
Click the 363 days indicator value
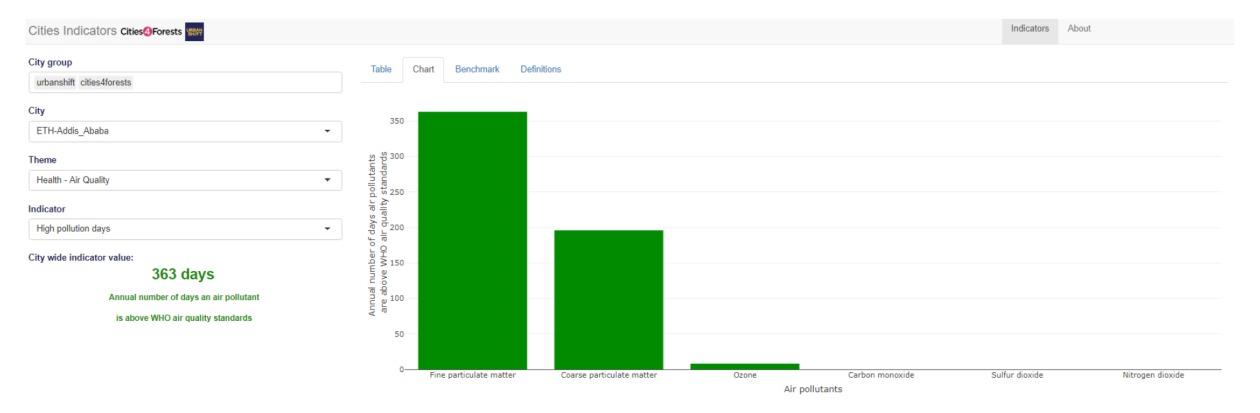tap(183, 274)
